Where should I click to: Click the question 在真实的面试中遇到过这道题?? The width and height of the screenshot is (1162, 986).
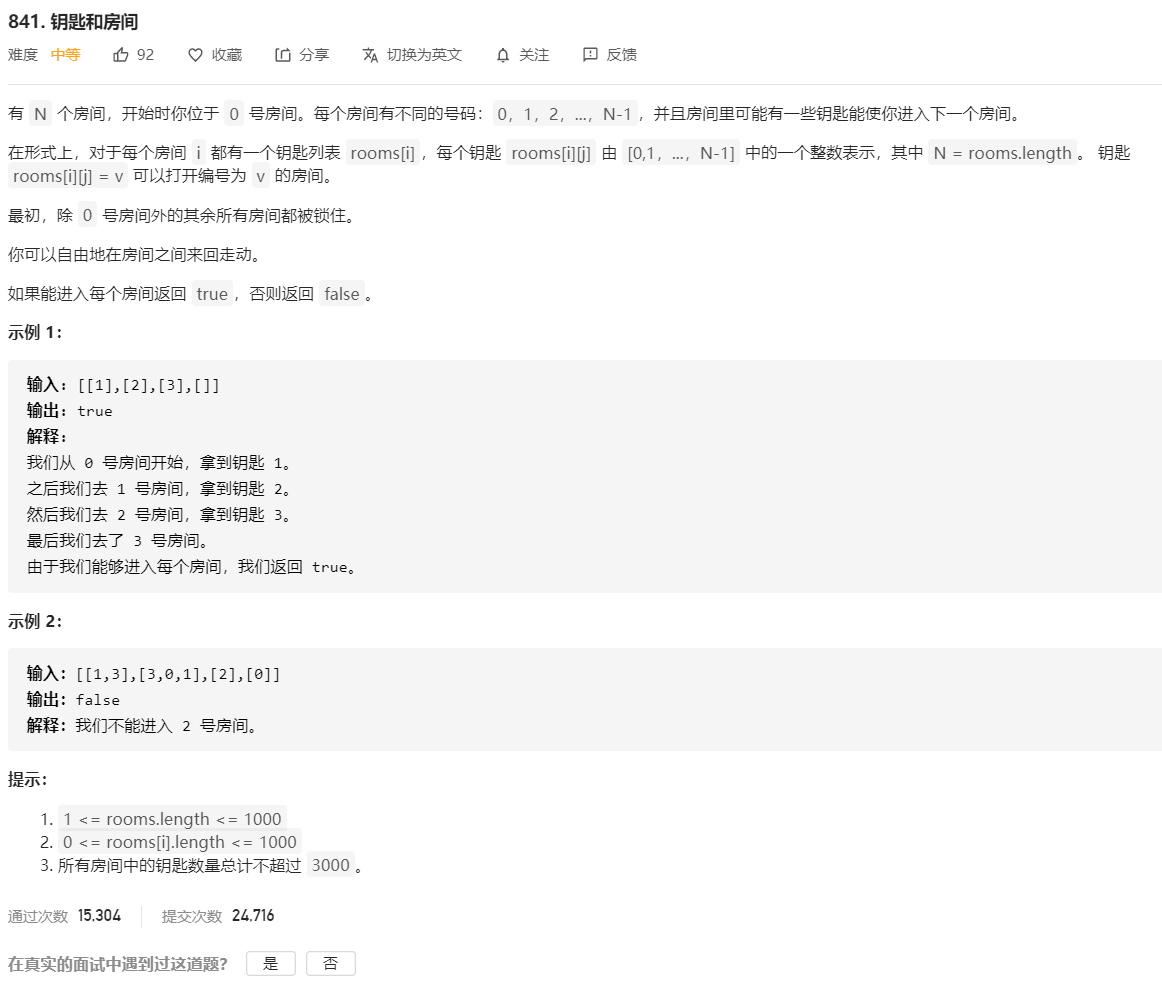click(x=118, y=964)
